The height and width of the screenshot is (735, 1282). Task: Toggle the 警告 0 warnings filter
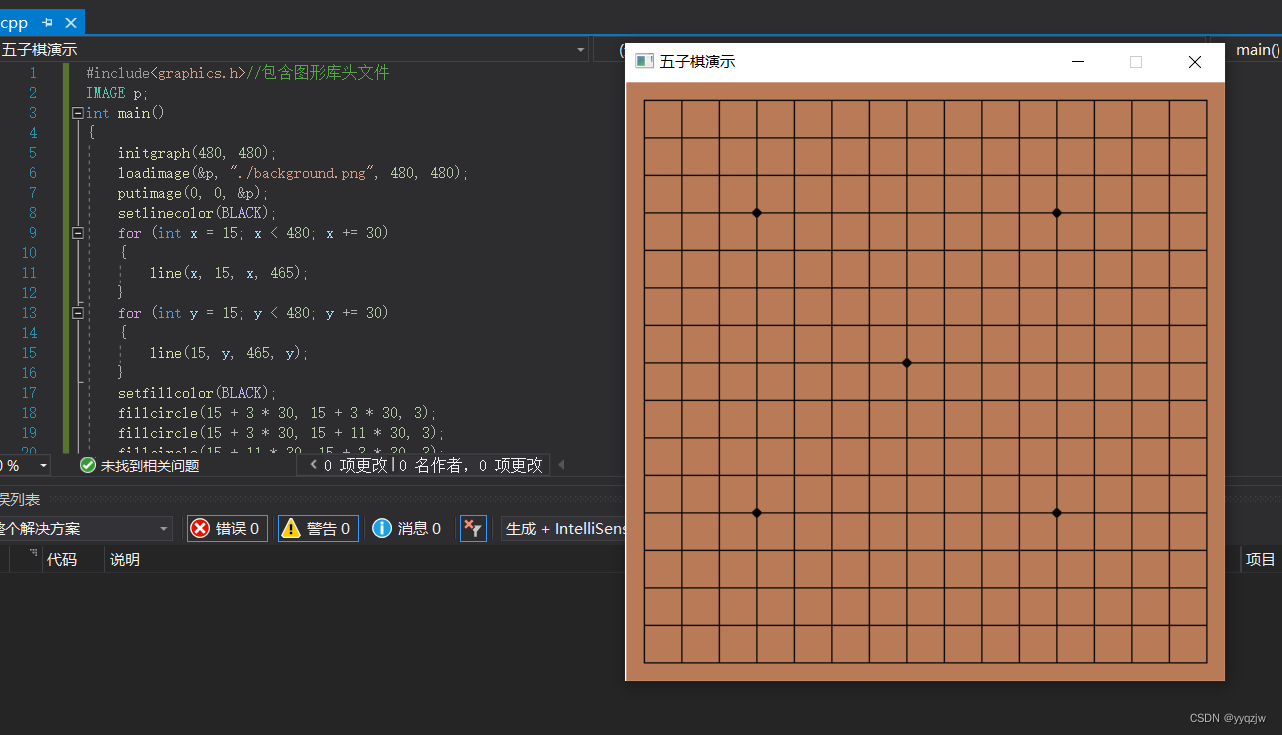click(x=318, y=528)
